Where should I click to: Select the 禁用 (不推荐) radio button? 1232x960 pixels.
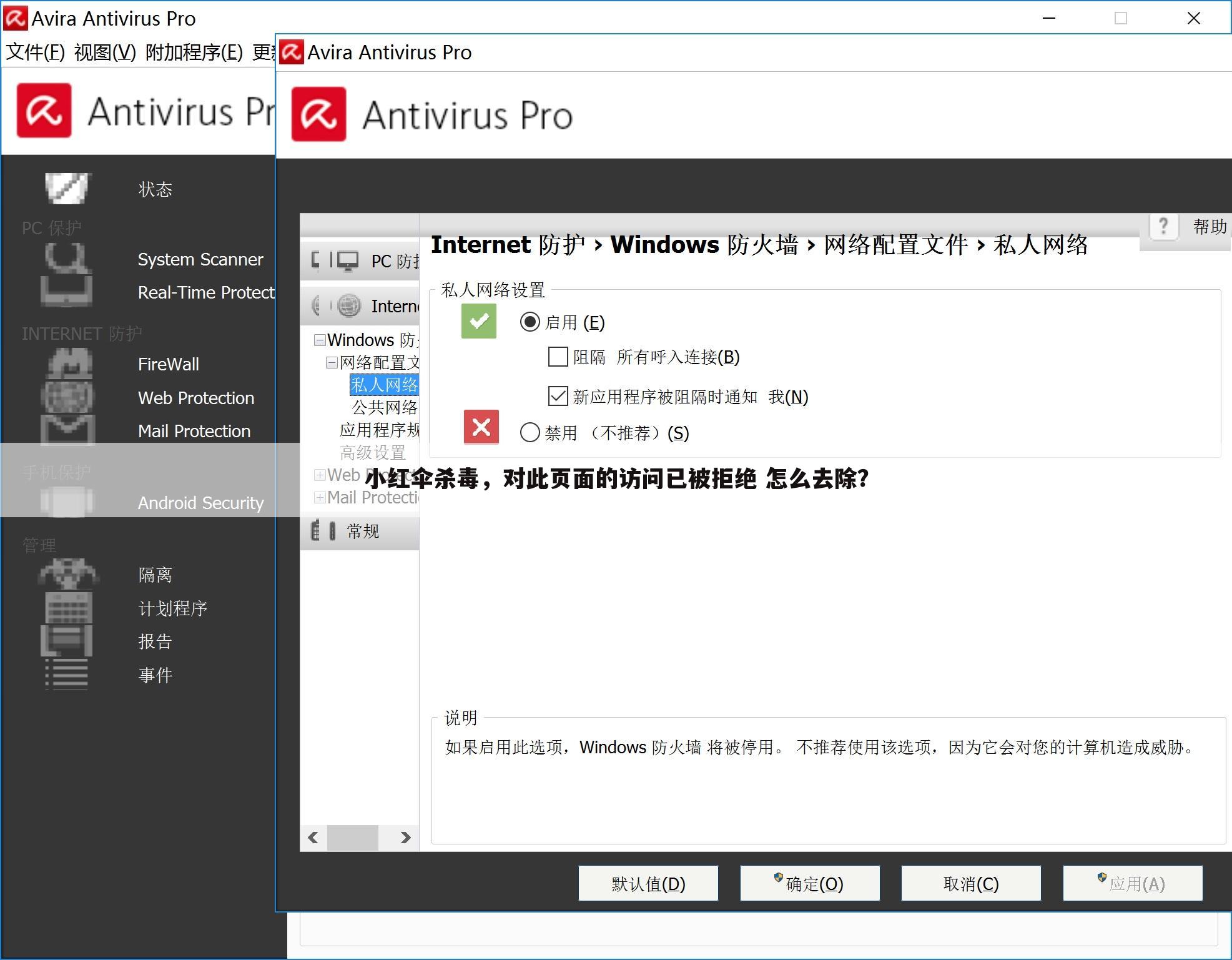530,432
